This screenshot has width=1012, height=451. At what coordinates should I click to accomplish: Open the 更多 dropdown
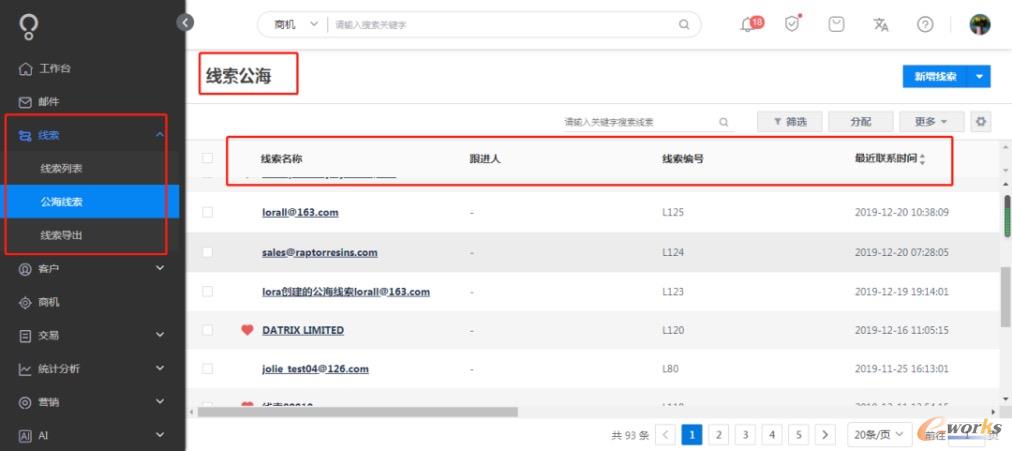pos(931,121)
